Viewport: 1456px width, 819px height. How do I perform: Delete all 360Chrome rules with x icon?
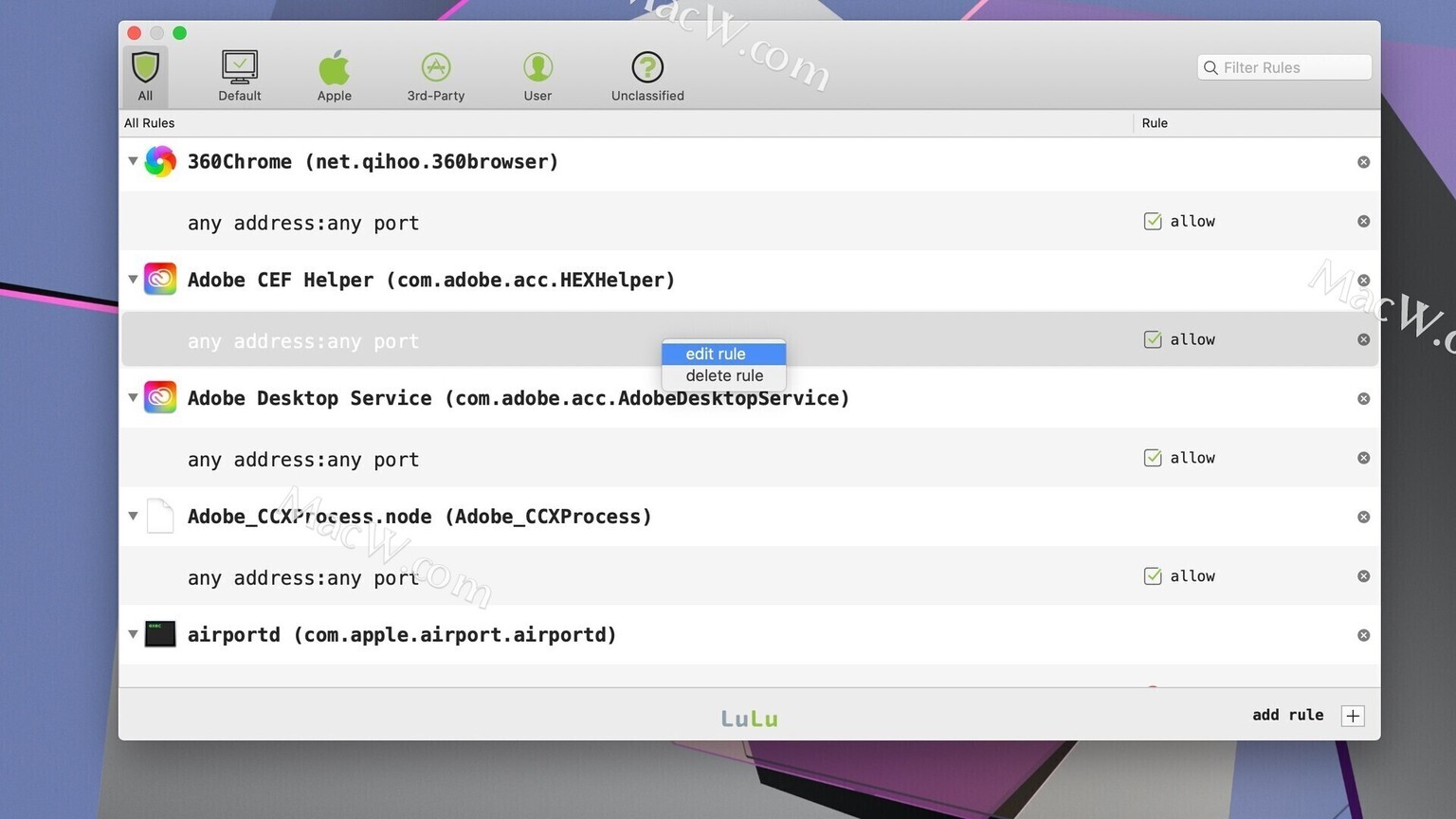pos(1363,162)
